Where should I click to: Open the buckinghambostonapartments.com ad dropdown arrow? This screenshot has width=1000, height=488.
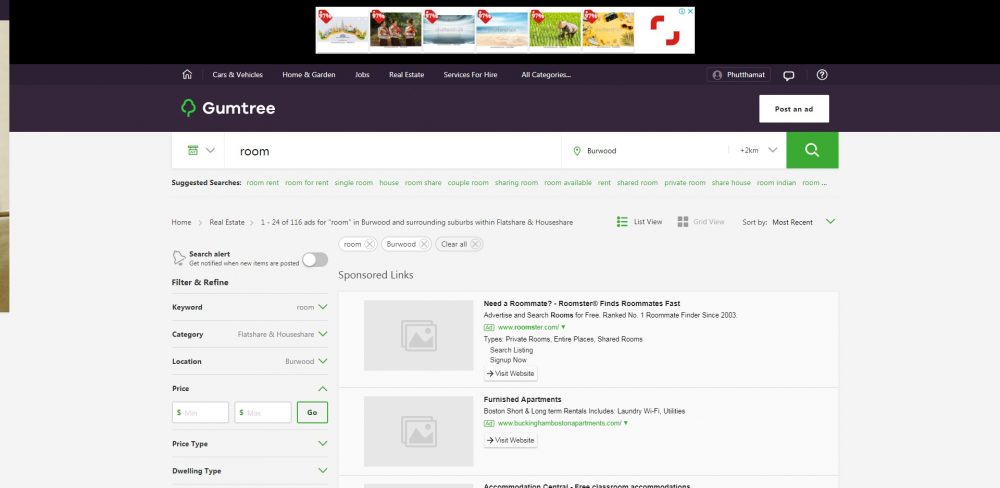pyautogui.click(x=626, y=423)
